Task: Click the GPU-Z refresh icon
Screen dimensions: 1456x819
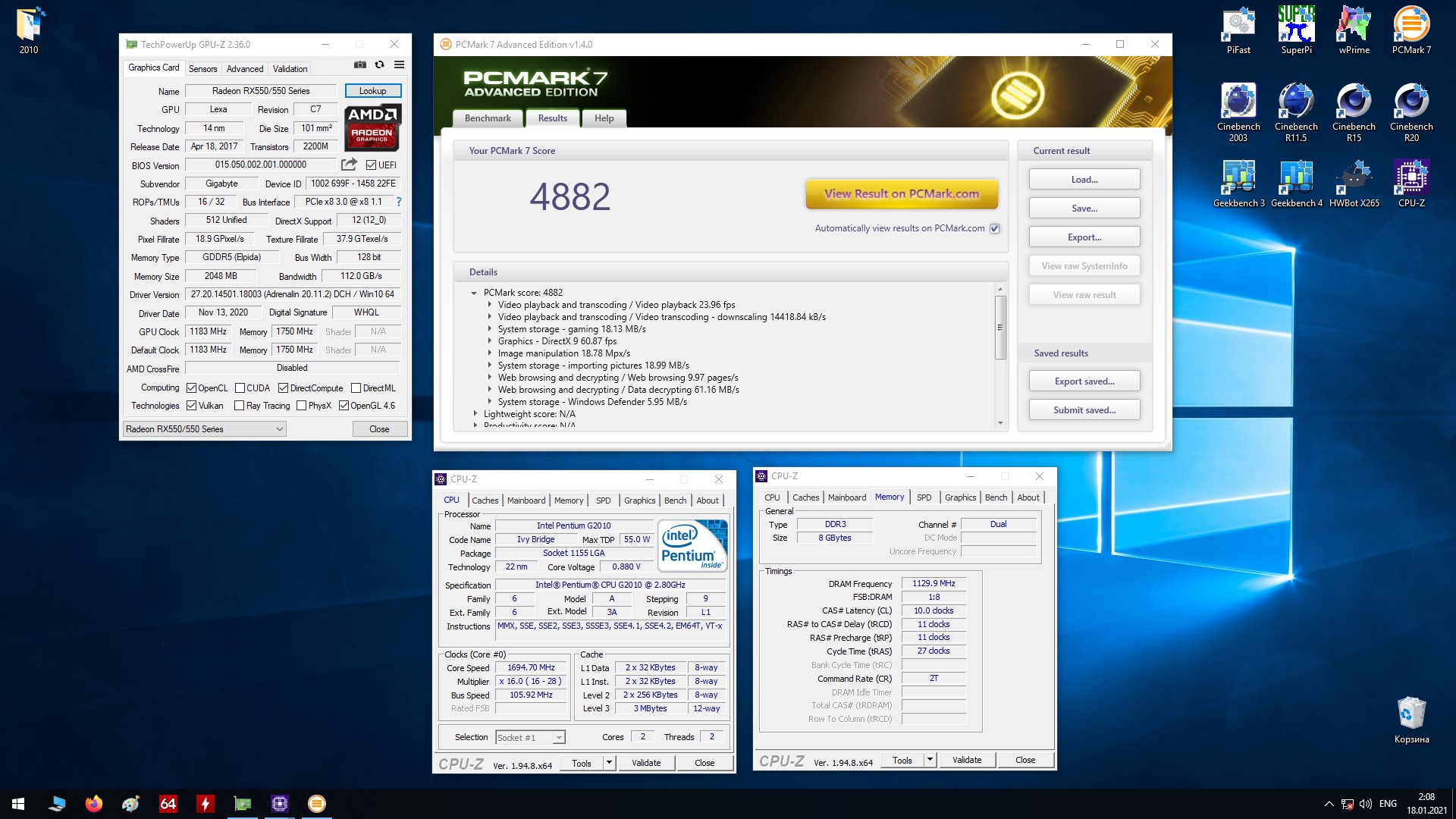Action: (x=380, y=65)
